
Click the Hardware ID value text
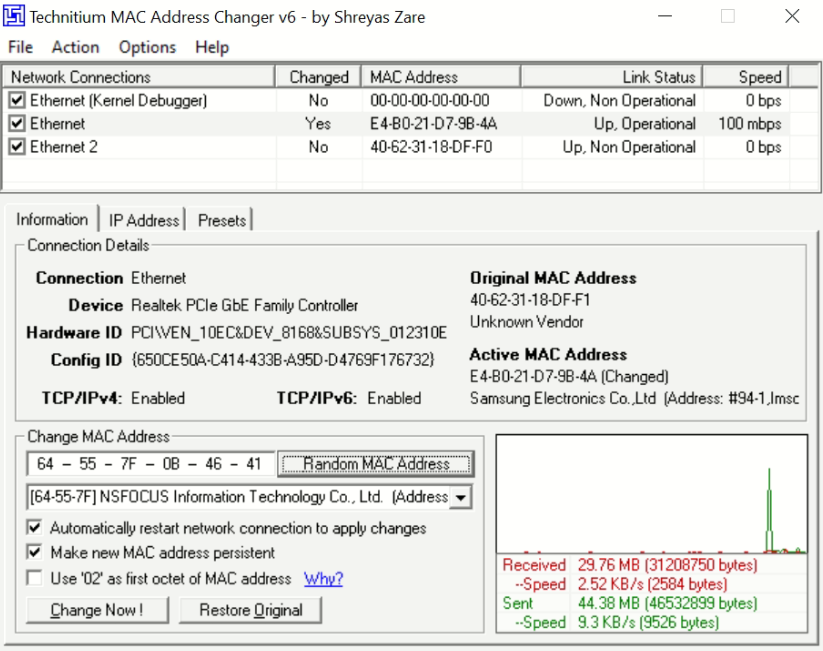289,333
